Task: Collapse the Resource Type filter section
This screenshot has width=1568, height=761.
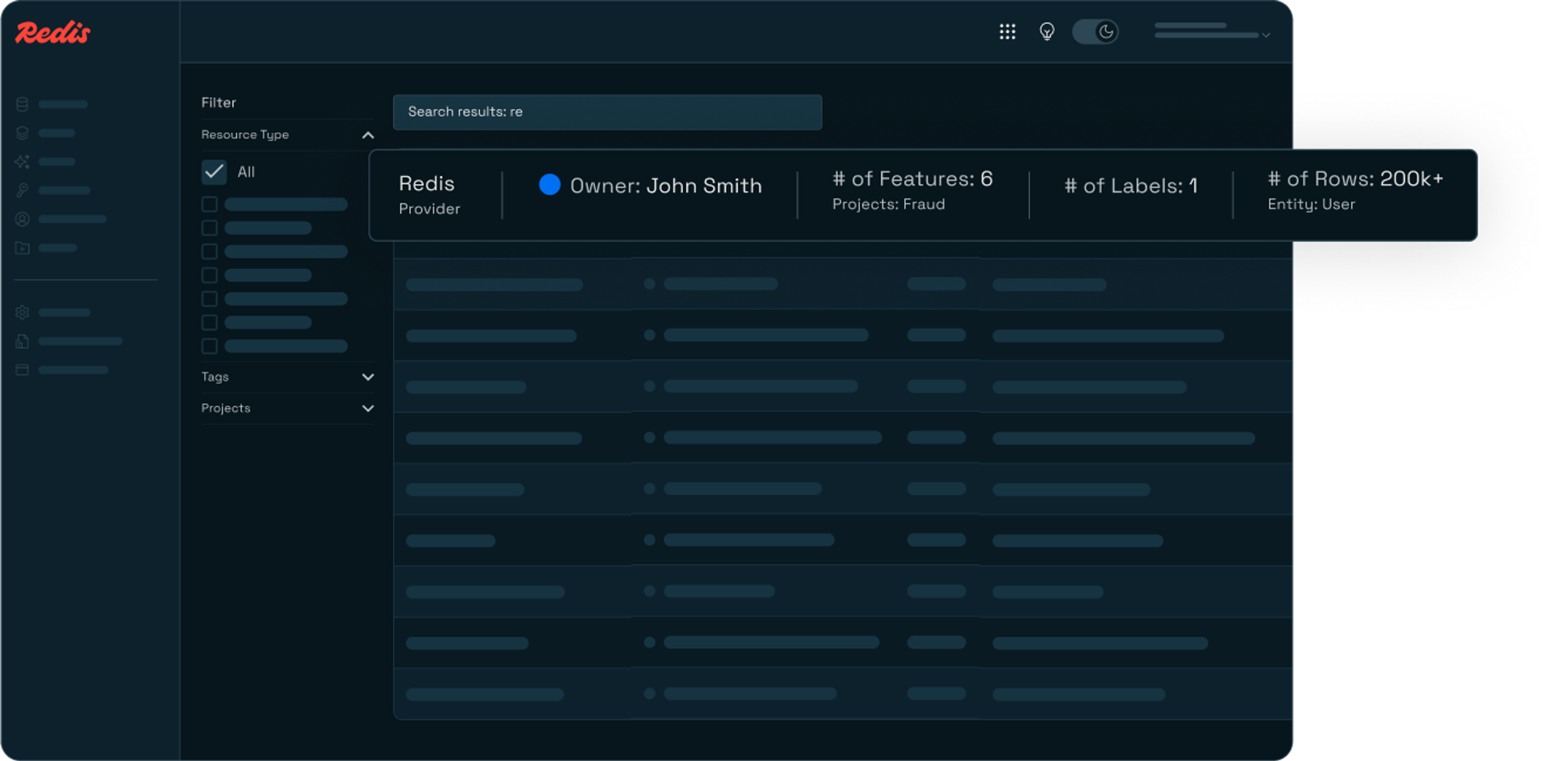Action: 368,135
